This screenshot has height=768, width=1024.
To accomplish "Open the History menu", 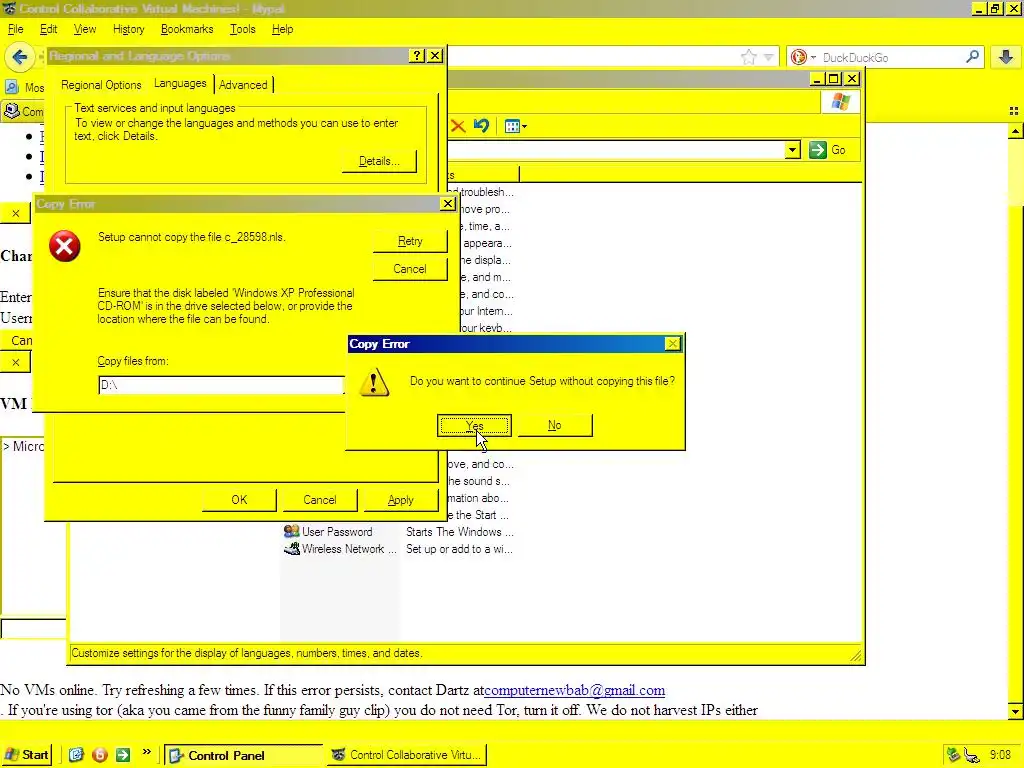I will click(129, 29).
